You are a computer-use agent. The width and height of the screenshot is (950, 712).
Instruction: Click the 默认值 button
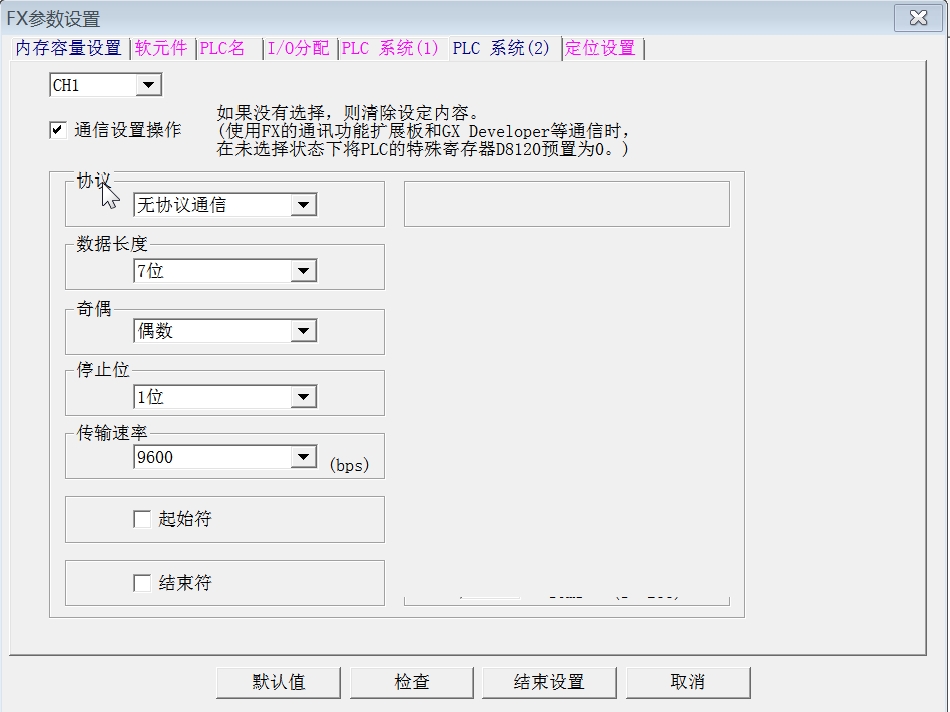[x=278, y=682]
